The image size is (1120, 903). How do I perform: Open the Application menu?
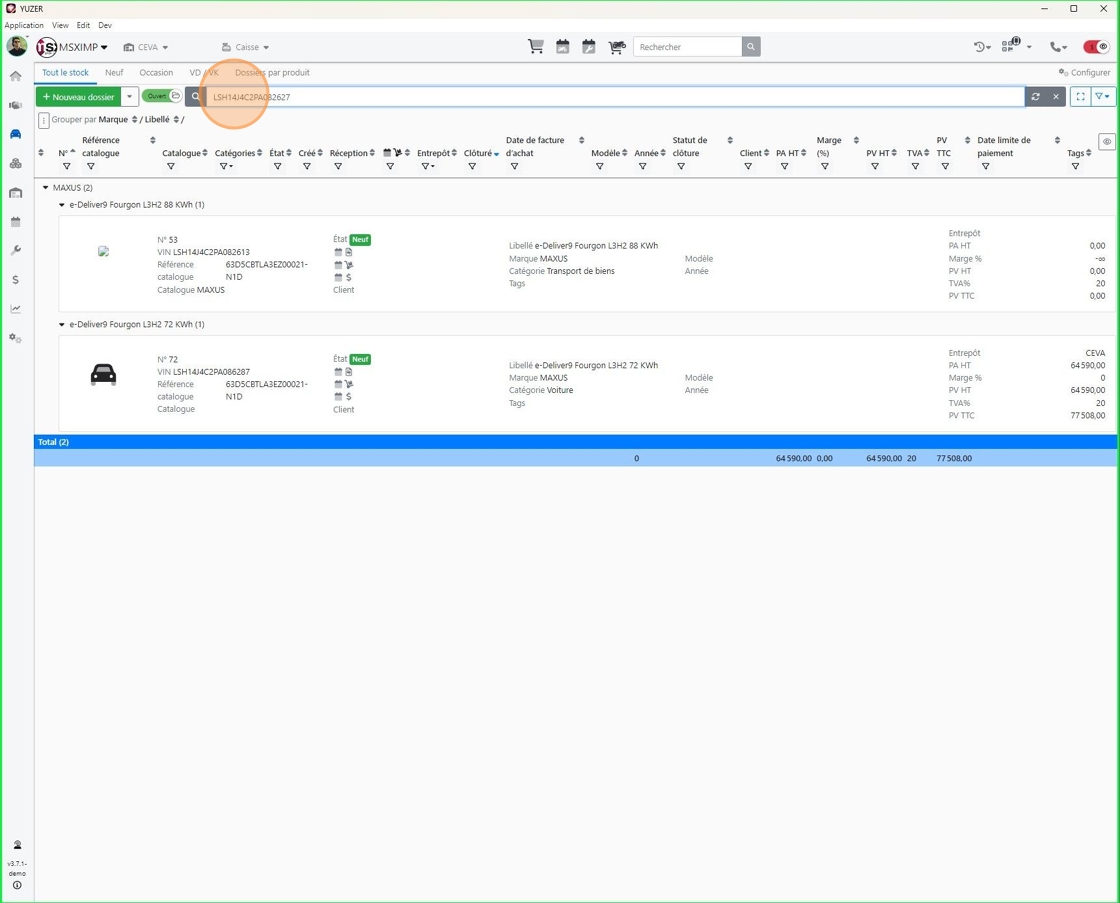tap(24, 25)
